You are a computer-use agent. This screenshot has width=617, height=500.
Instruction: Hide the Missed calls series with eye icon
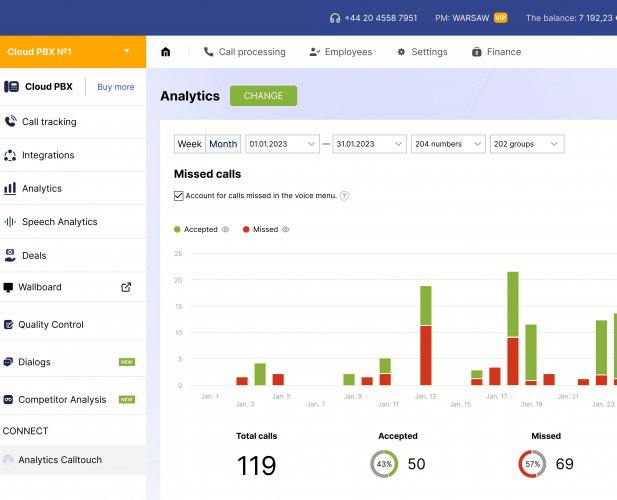coord(285,229)
